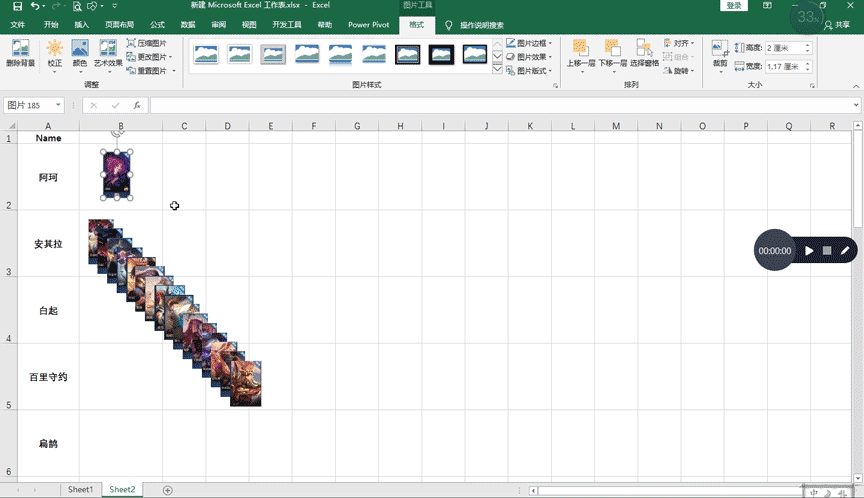Apply the first picture style thumbnail
The height and width of the screenshot is (498, 864).
point(206,54)
